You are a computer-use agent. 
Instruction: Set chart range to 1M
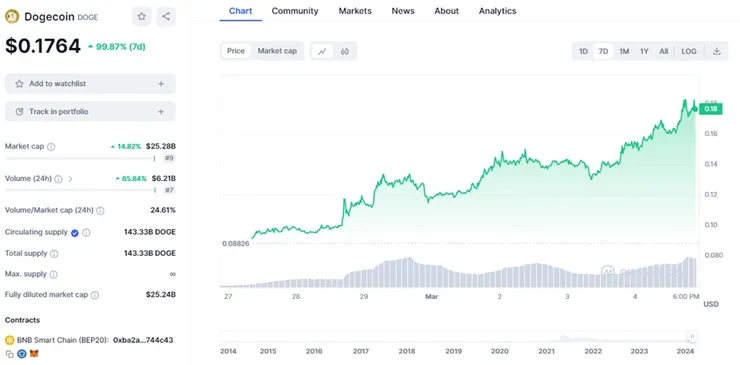click(624, 51)
